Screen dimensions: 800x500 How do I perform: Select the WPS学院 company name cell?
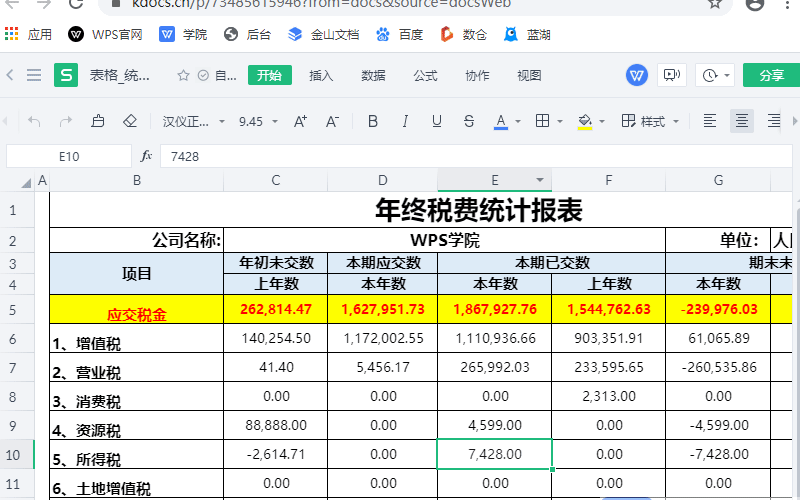(444, 240)
